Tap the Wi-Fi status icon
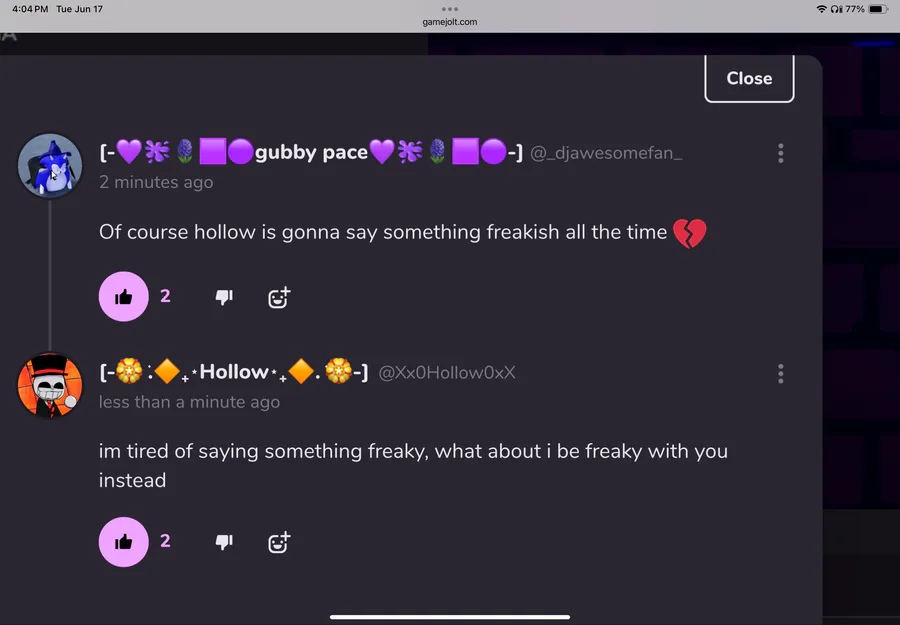 [821, 9]
